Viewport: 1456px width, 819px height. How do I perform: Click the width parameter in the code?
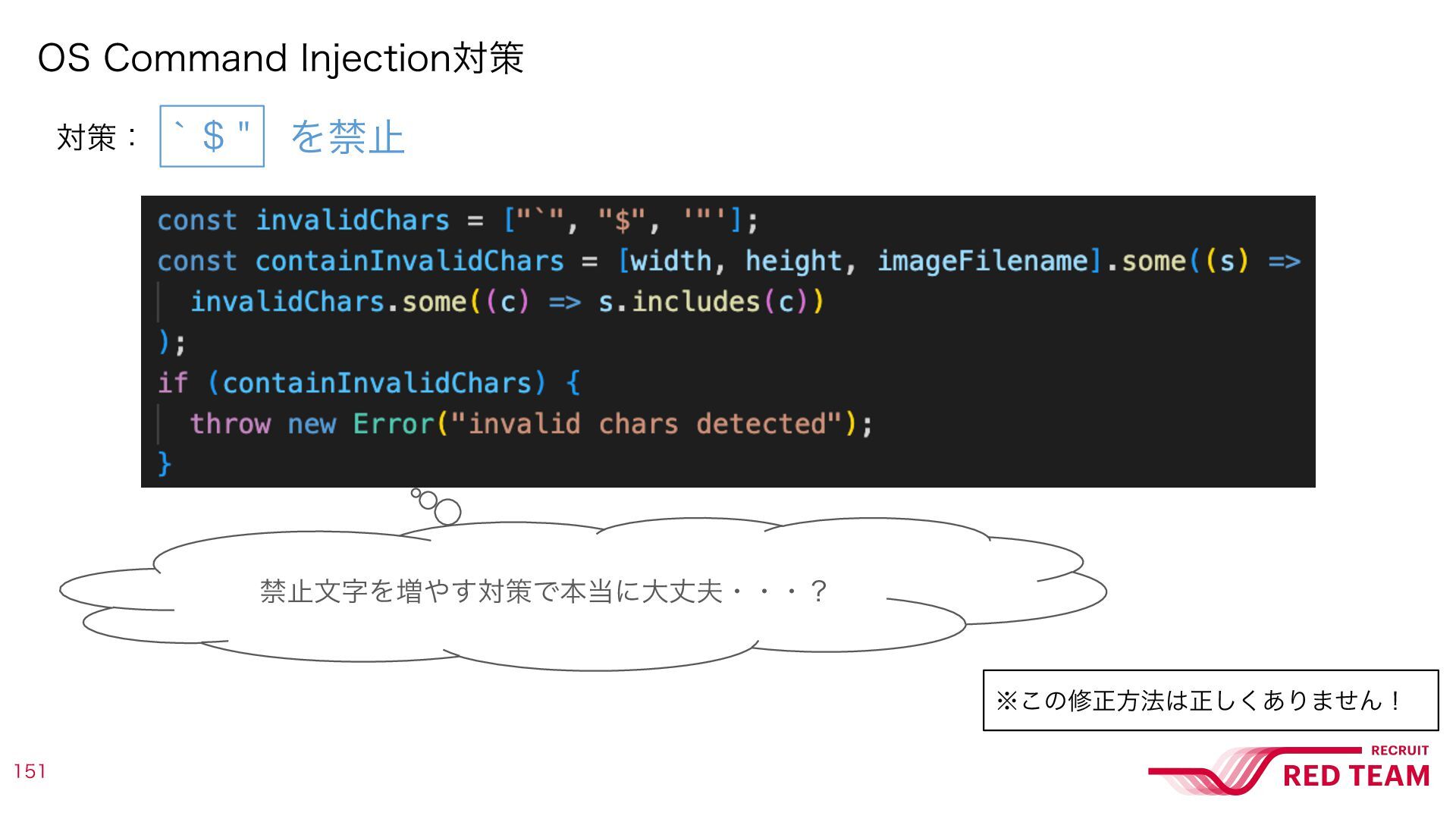pyautogui.click(x=670, y=261)
